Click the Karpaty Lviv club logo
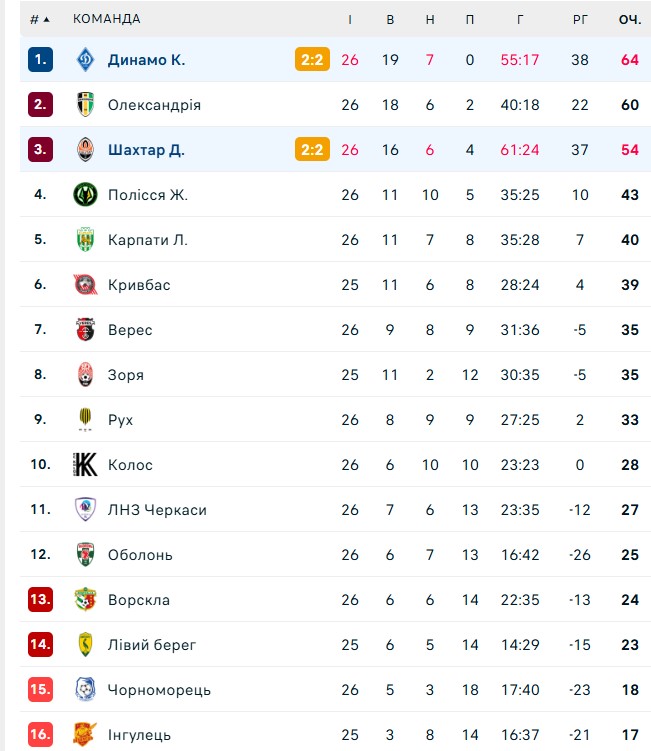The width and height of the screenshot is (651, 751). (86, 240)
